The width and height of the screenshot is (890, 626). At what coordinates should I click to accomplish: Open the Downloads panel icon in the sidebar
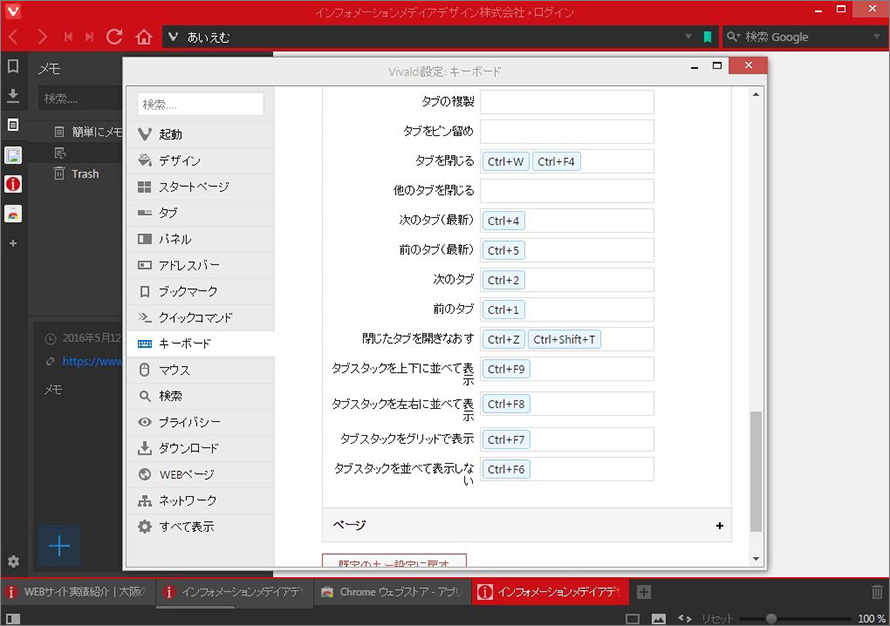(13, 95)
